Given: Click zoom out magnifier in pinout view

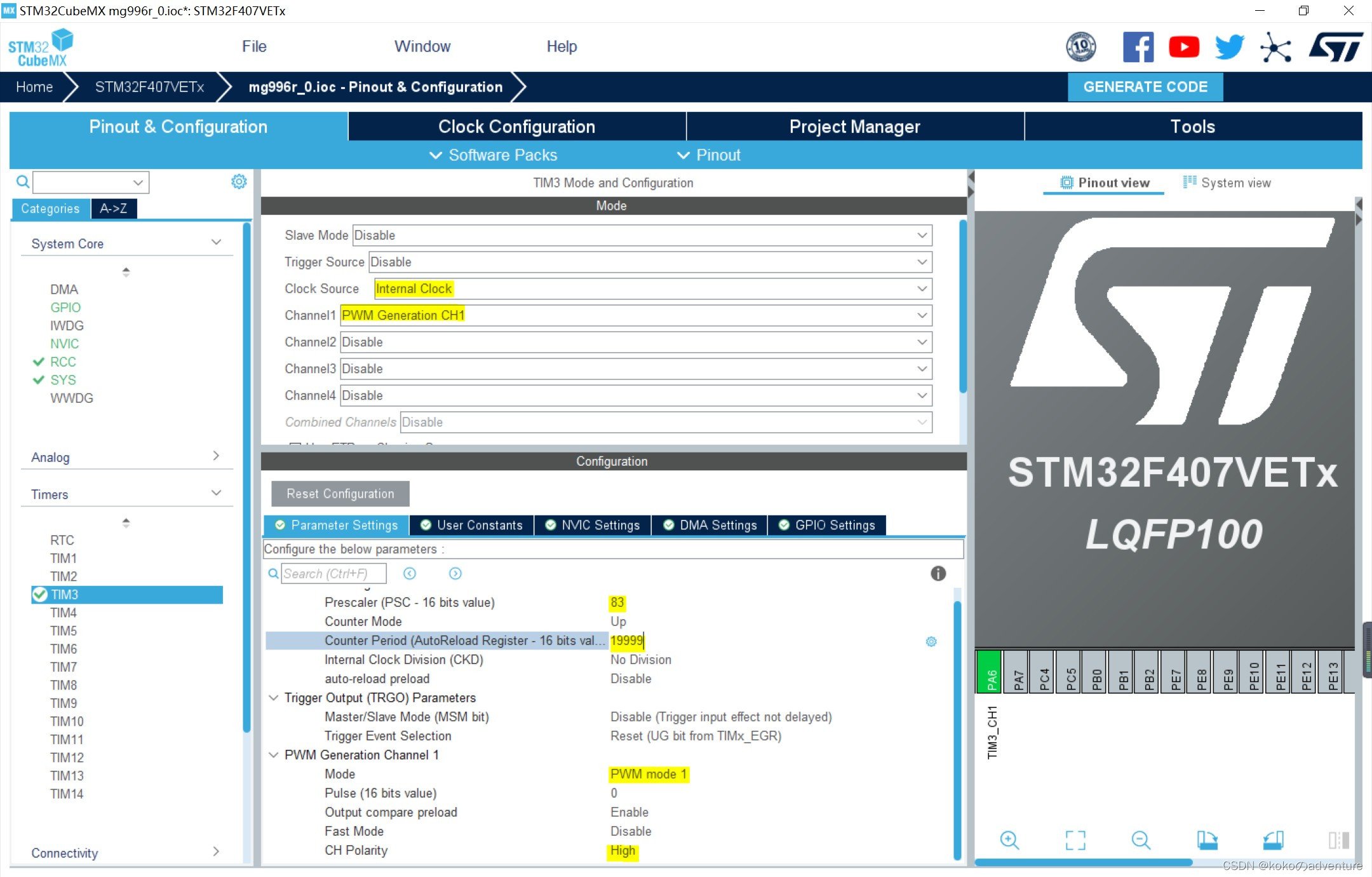Looking at the screenshot, I should coord(1141,840).
